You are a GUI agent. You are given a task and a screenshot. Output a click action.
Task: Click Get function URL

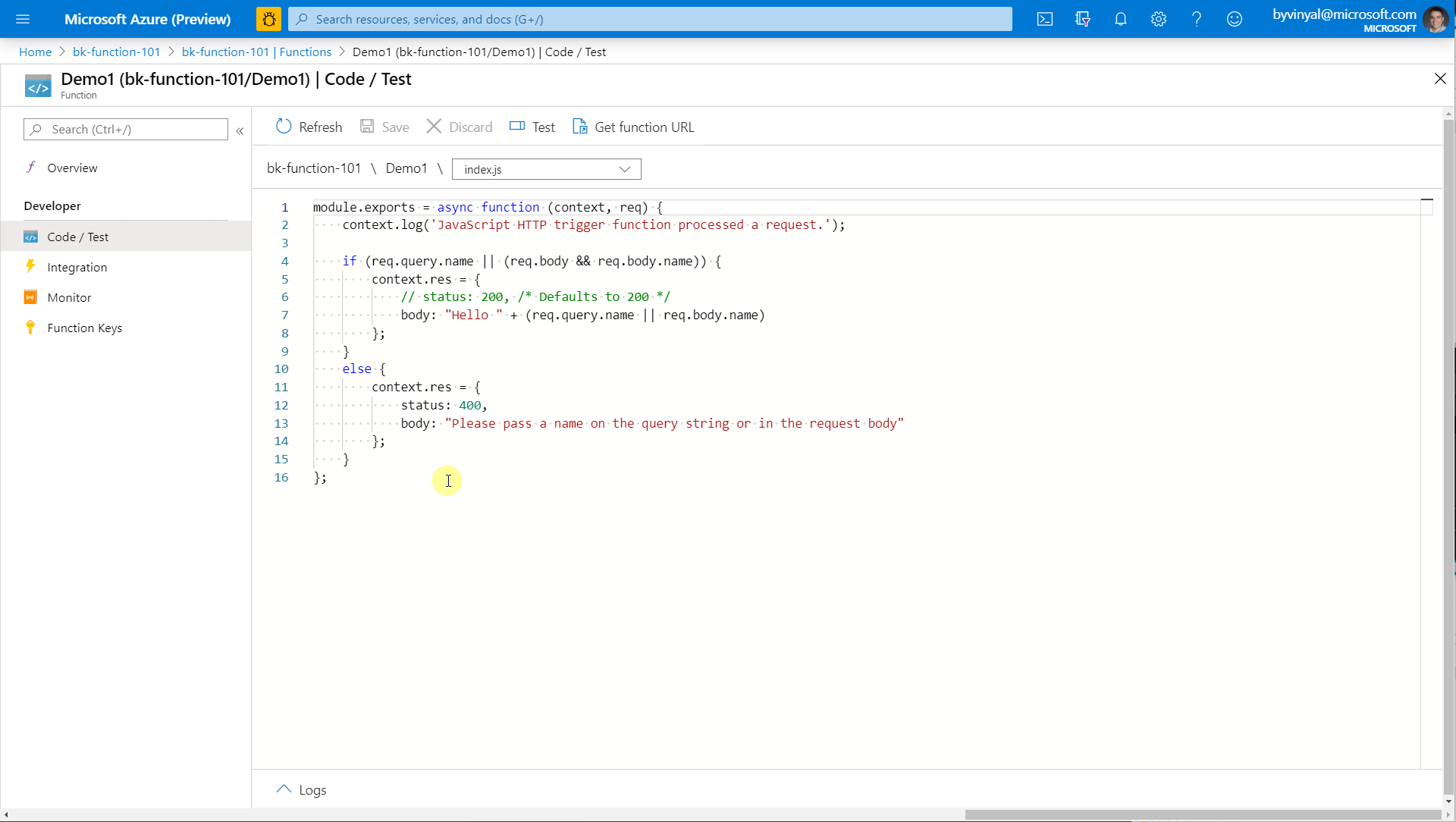coord(633,127)
